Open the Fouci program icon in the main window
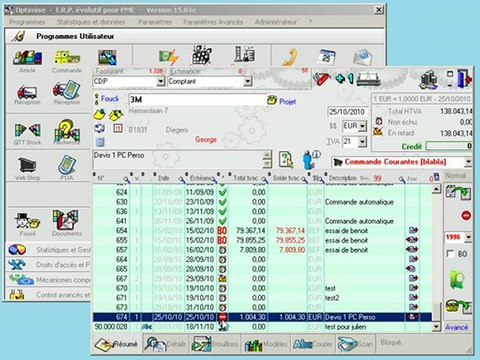This screenshot has width=480, height=360. (27, 221)
